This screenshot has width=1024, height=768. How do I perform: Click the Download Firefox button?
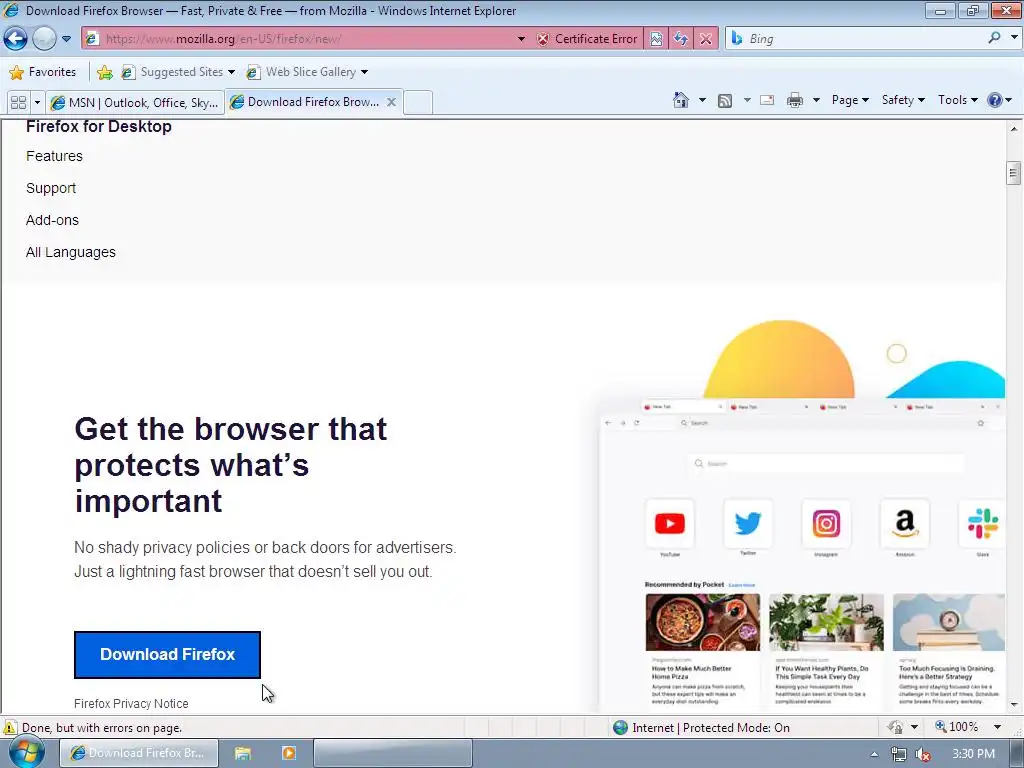coord(167,654)
